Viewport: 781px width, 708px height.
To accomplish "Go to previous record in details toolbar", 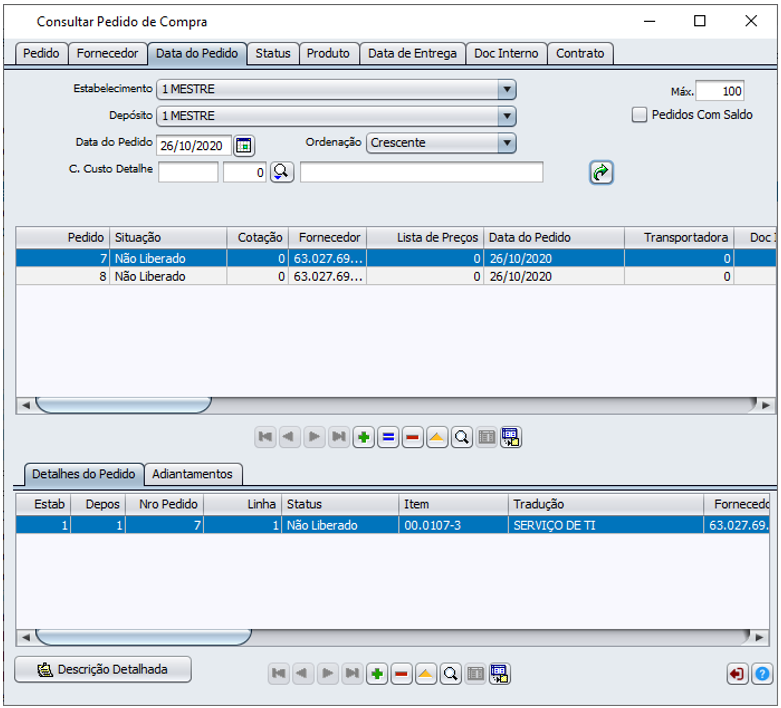I will (302, 674).
